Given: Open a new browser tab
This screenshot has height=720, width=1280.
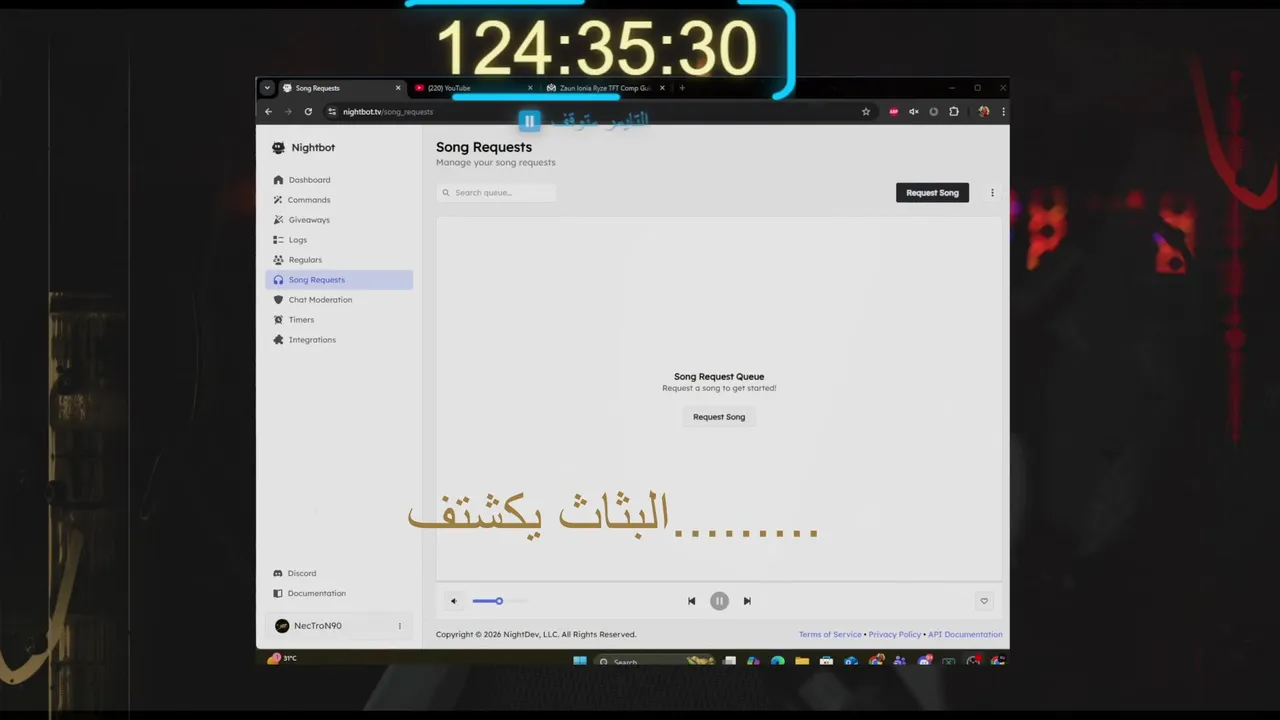Looking at the screenshot, I should (682, 88).
